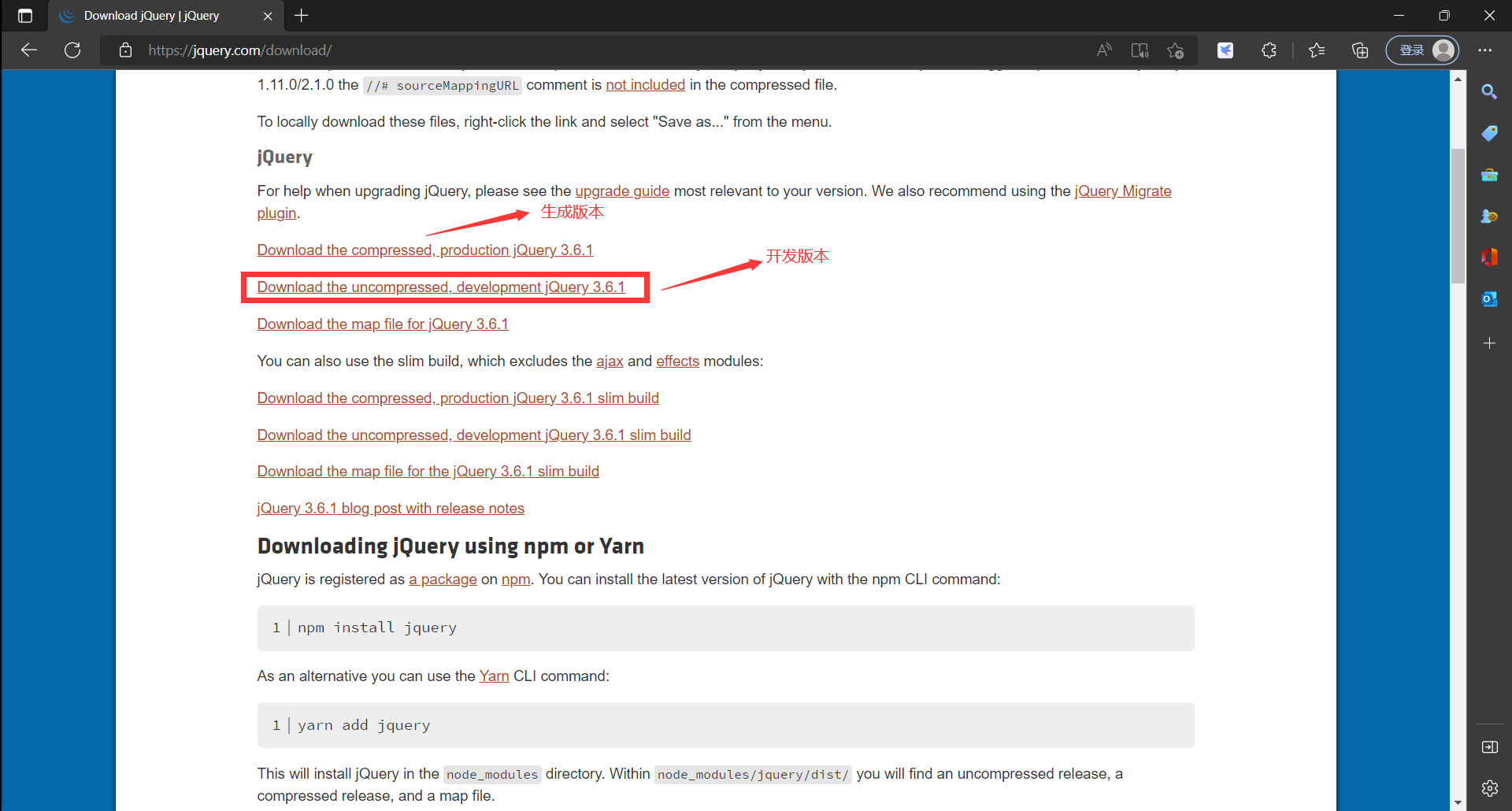Open read aloud from address bar

coord(1104,50)
